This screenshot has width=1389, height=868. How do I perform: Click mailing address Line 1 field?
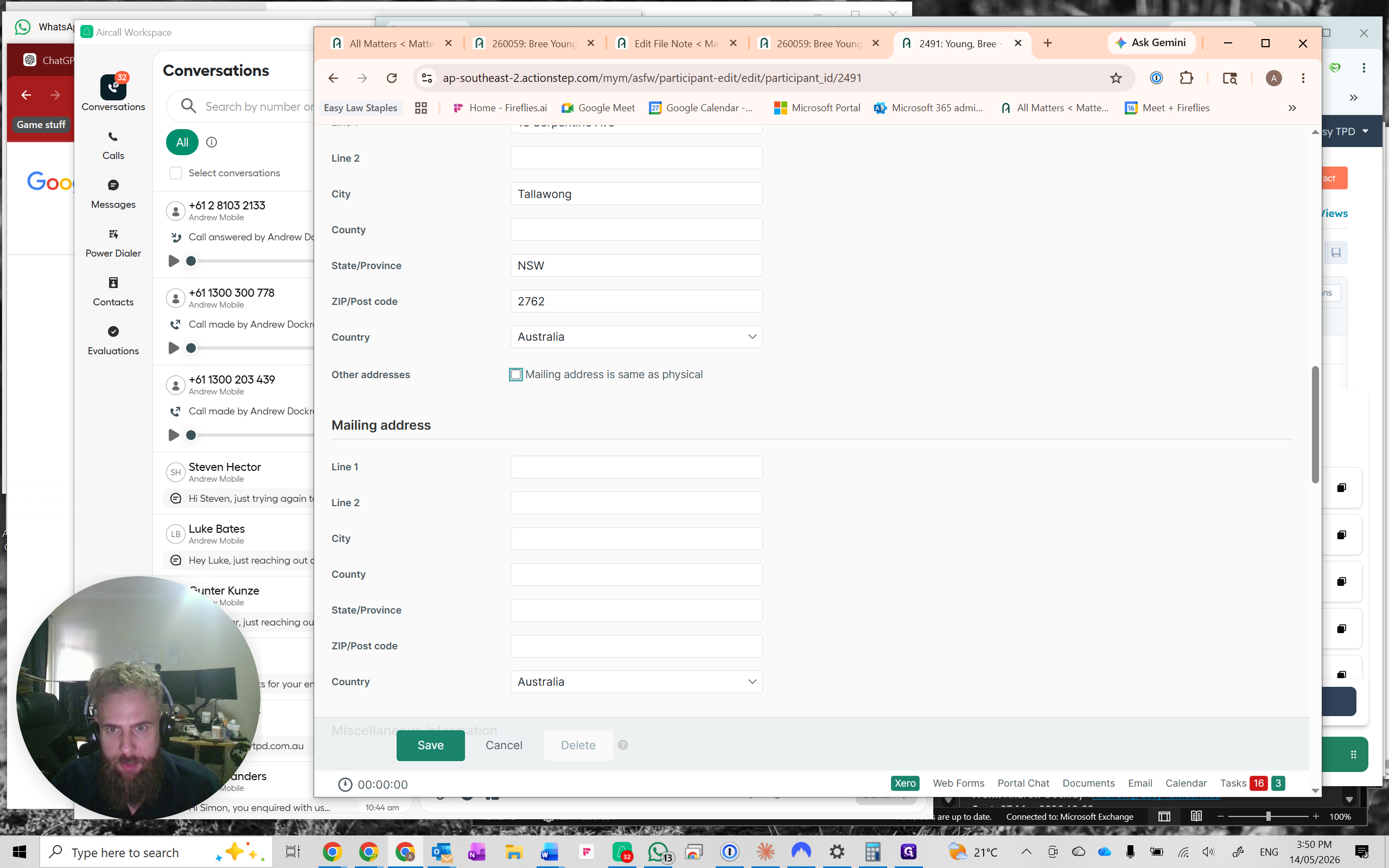tap(636, 467)
